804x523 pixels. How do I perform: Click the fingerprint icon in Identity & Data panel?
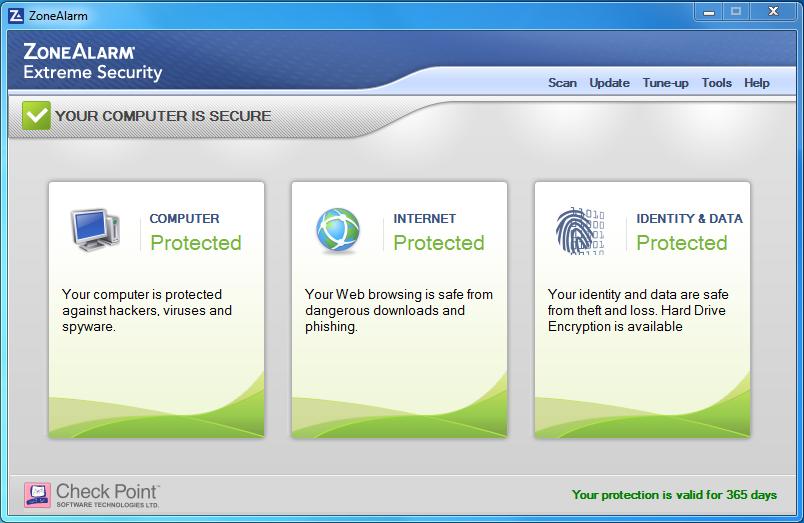click(580, 231)
